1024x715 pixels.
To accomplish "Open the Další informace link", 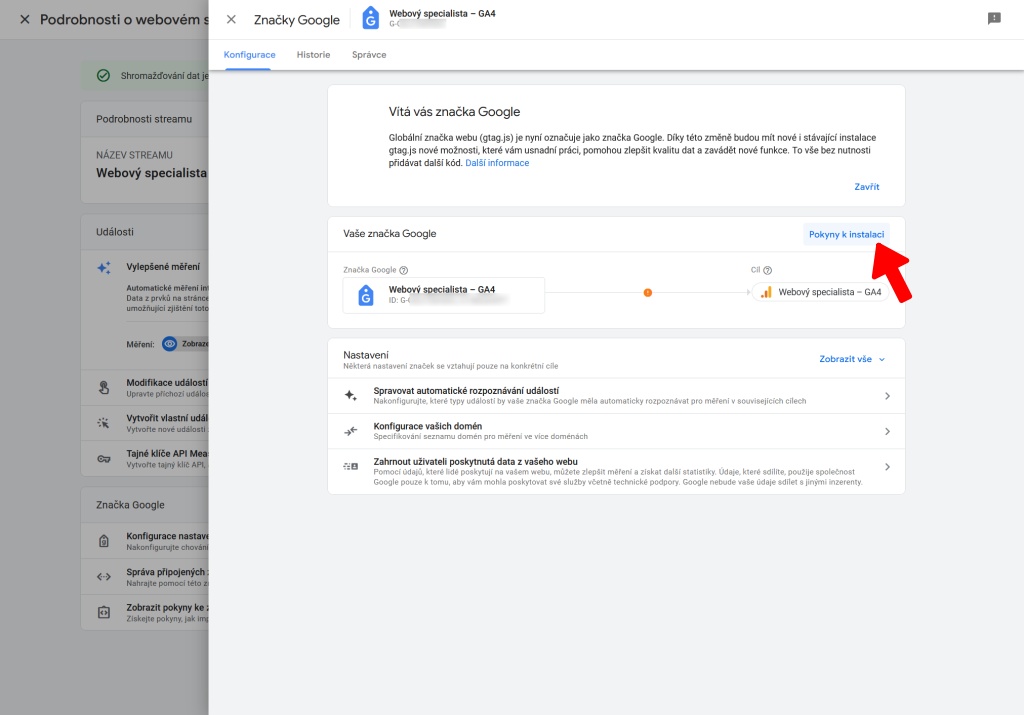I will (497, 163).
